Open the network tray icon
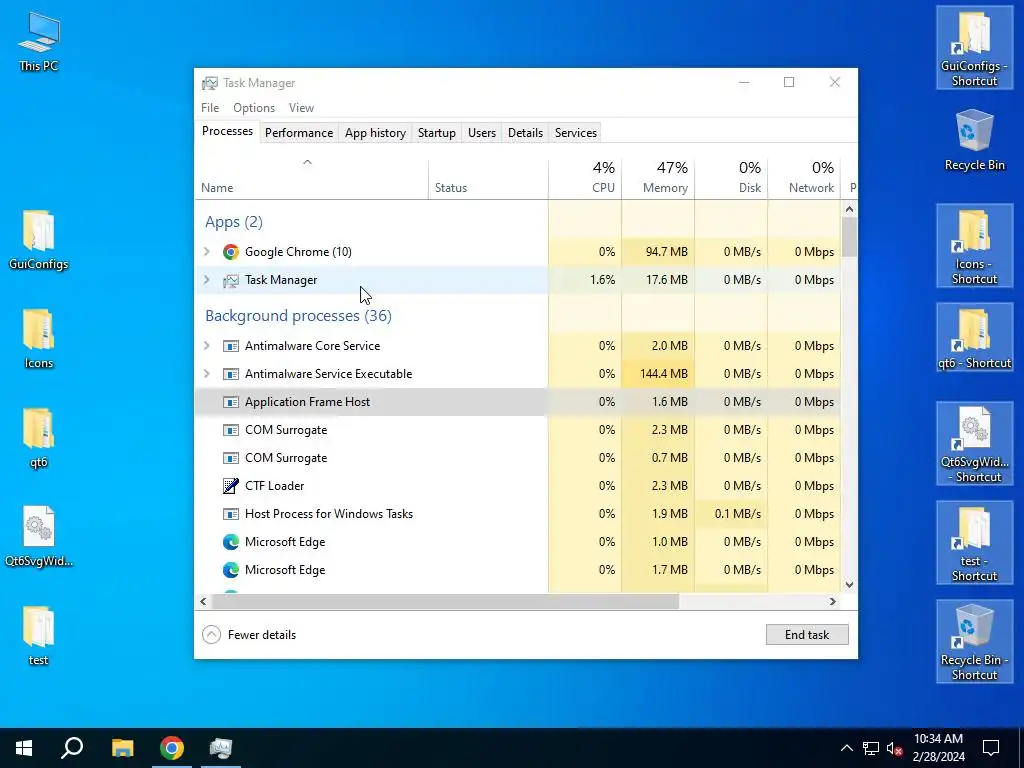The height and width of the screenshot is (768, 1024). [x=871, y=748]
